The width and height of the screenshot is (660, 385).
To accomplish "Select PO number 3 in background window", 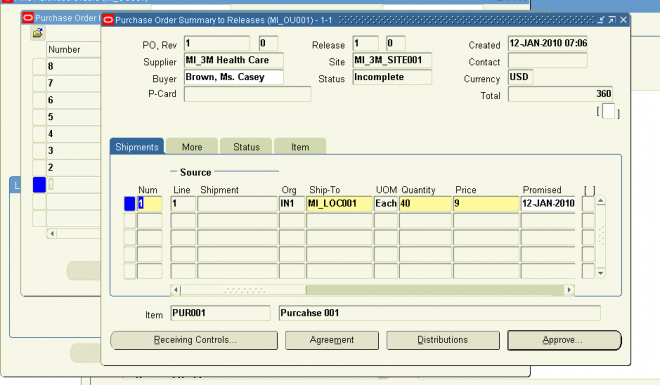I will coord(73,151).
